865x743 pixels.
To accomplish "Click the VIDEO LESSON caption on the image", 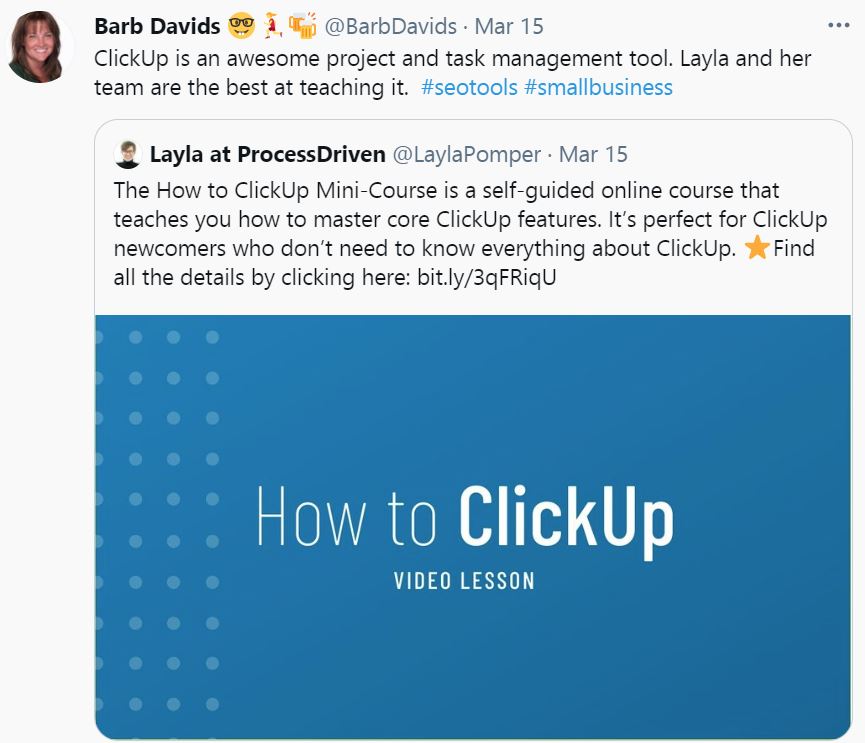I will pyautogui.click(x=464, y=581).
